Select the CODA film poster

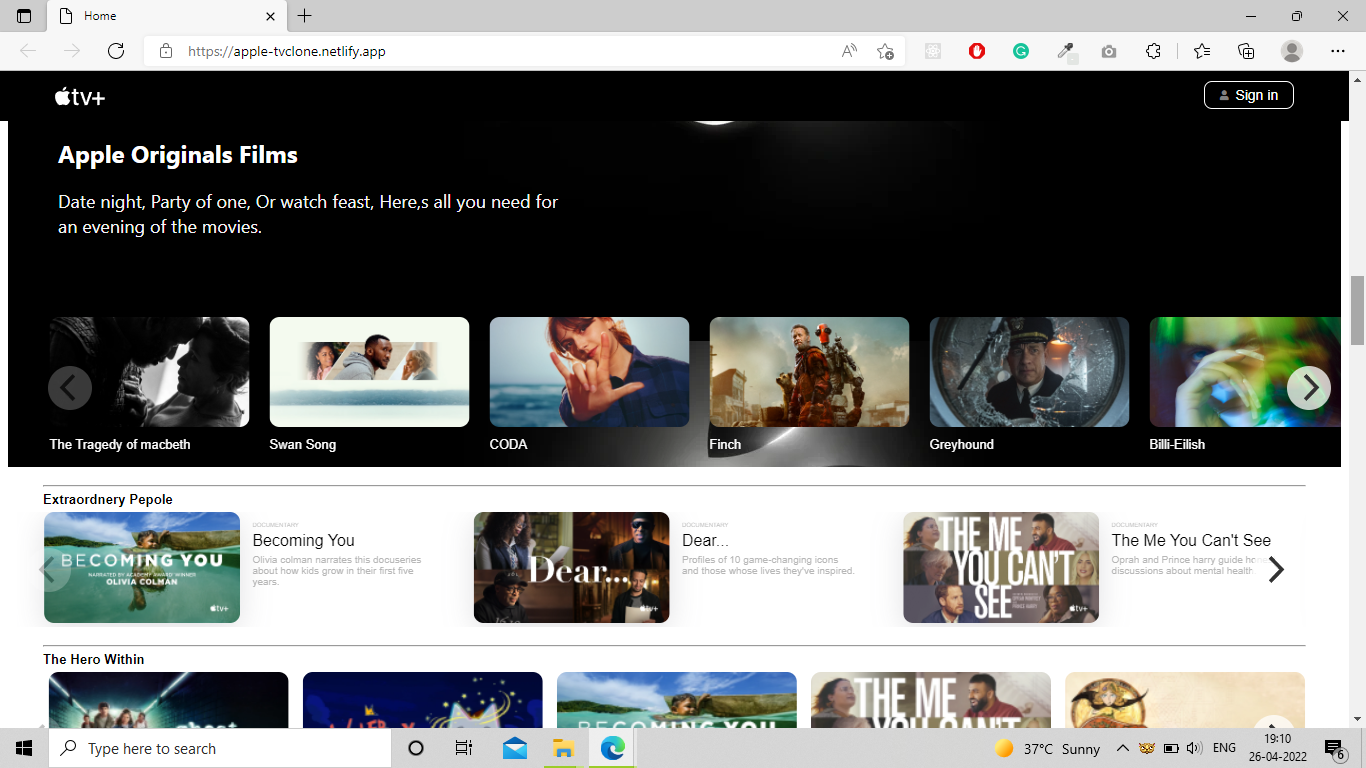(589, 372)
